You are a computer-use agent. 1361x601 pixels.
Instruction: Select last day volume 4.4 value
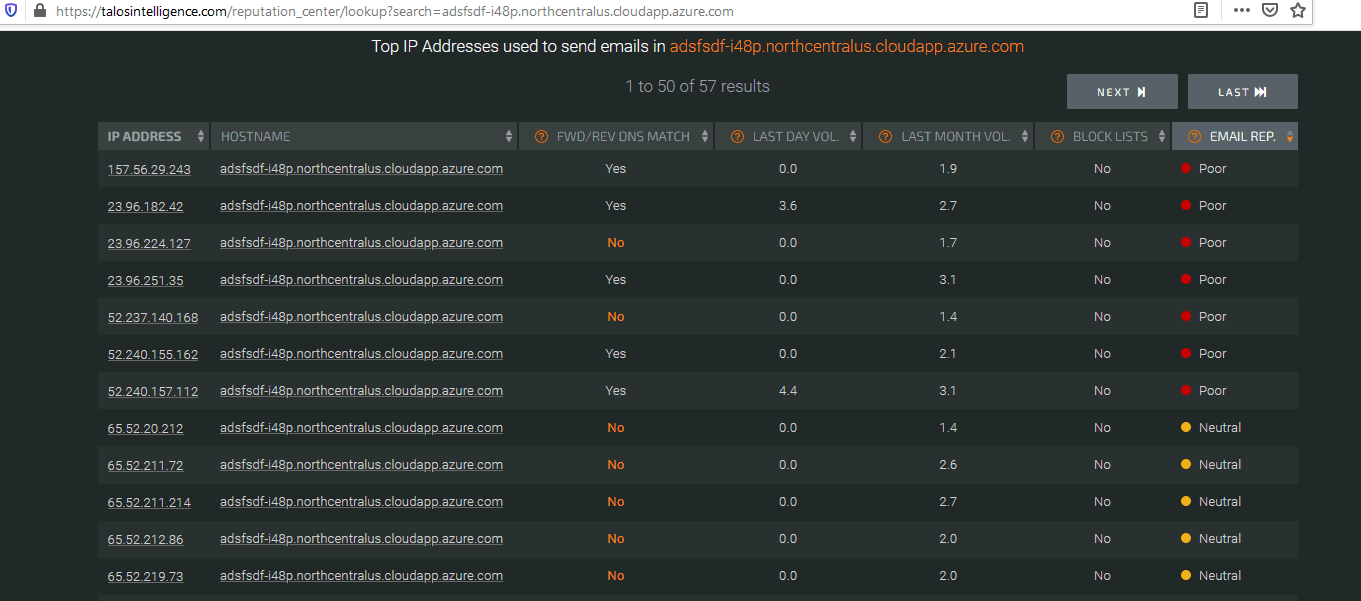(788, 391)
